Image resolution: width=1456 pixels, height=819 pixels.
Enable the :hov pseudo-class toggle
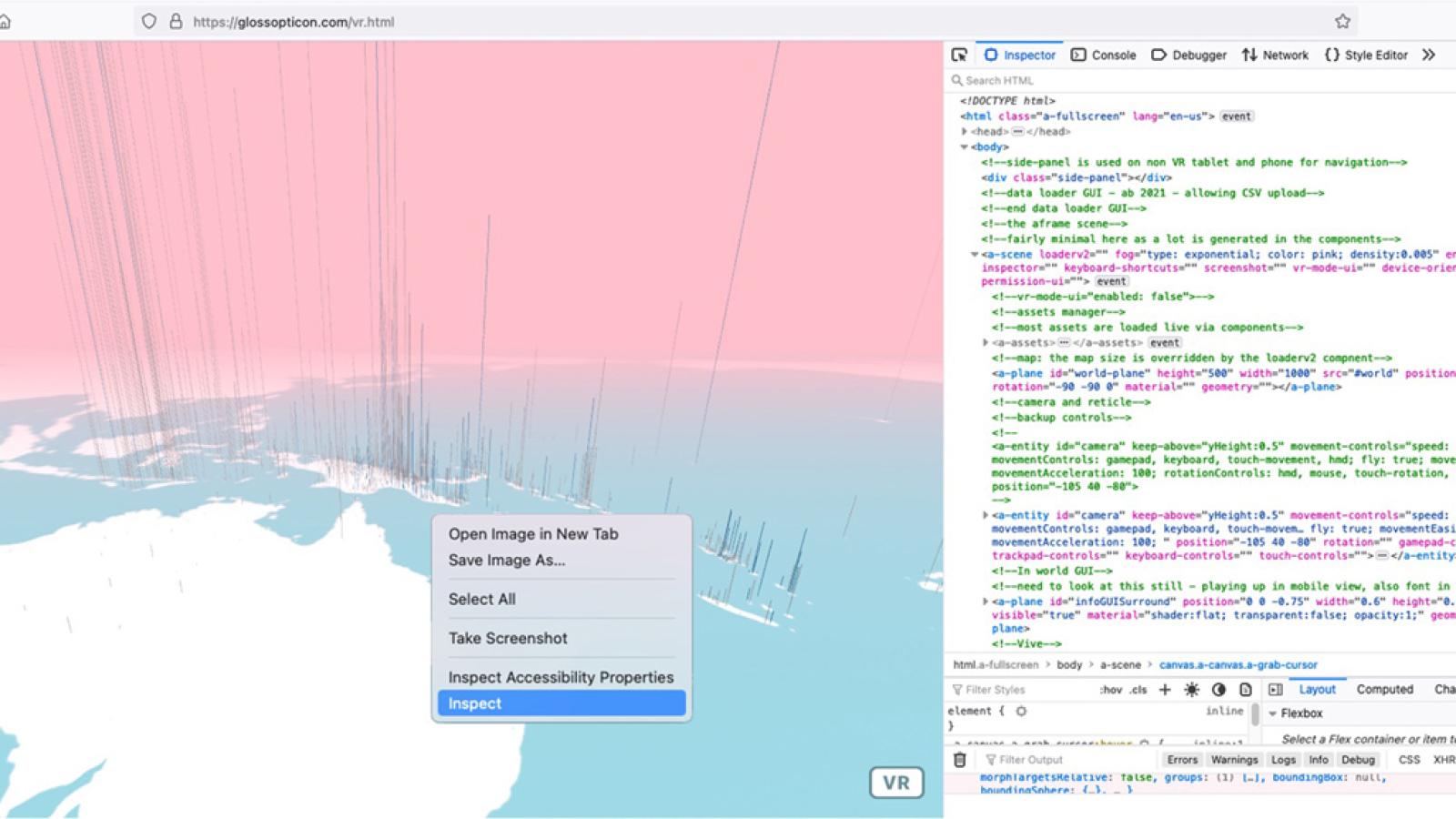pos(1109,690)
